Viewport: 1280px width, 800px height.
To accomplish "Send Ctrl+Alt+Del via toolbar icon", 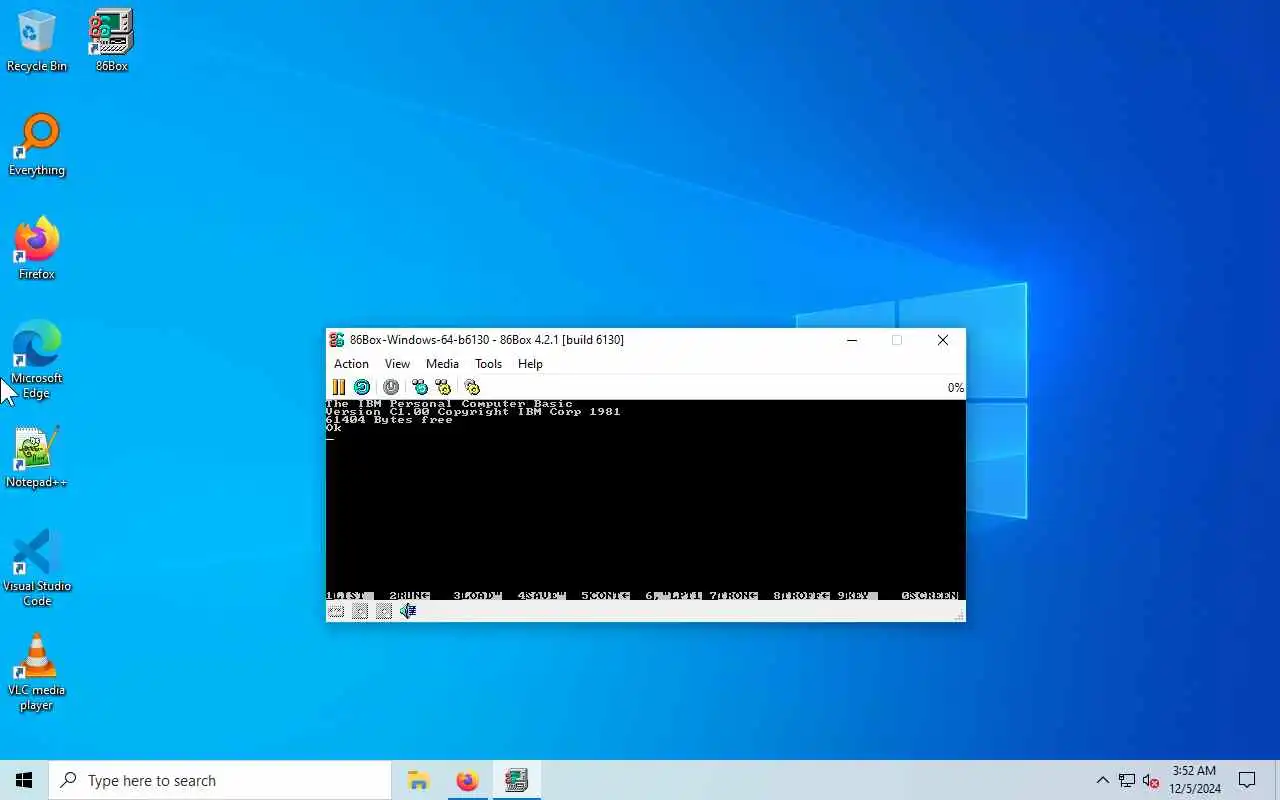I will 420,387.
